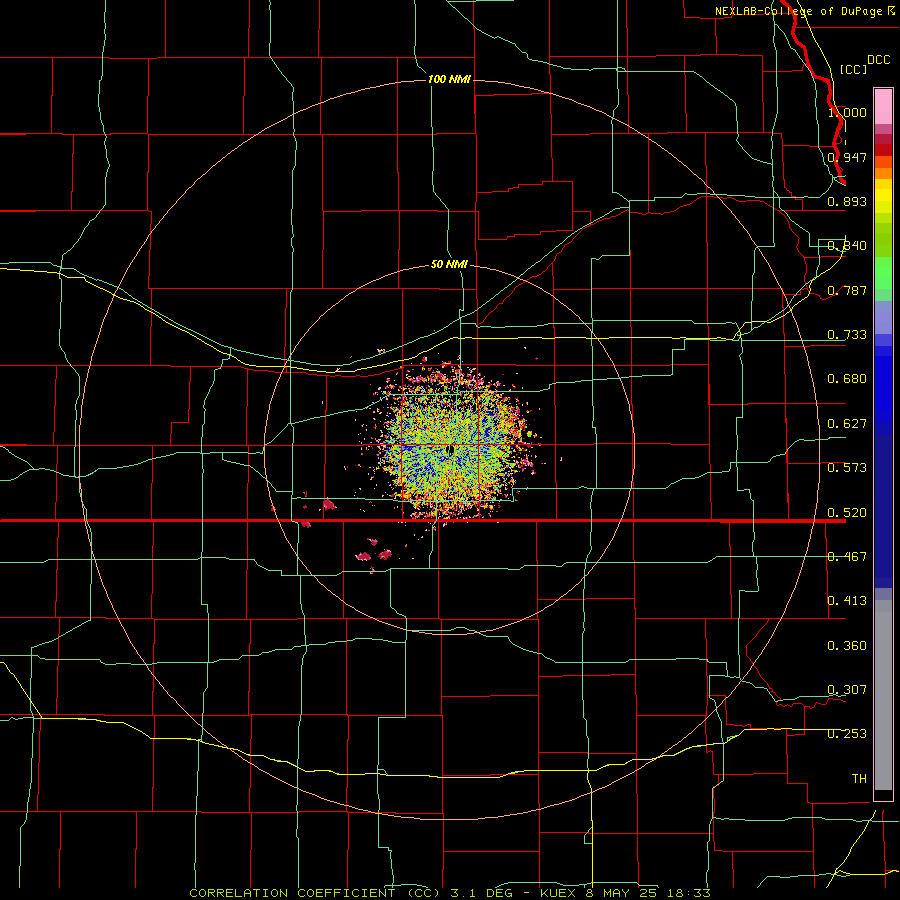Click the 0.947 scale value
Screen dimensions: 900x900
tap(847, 157)
